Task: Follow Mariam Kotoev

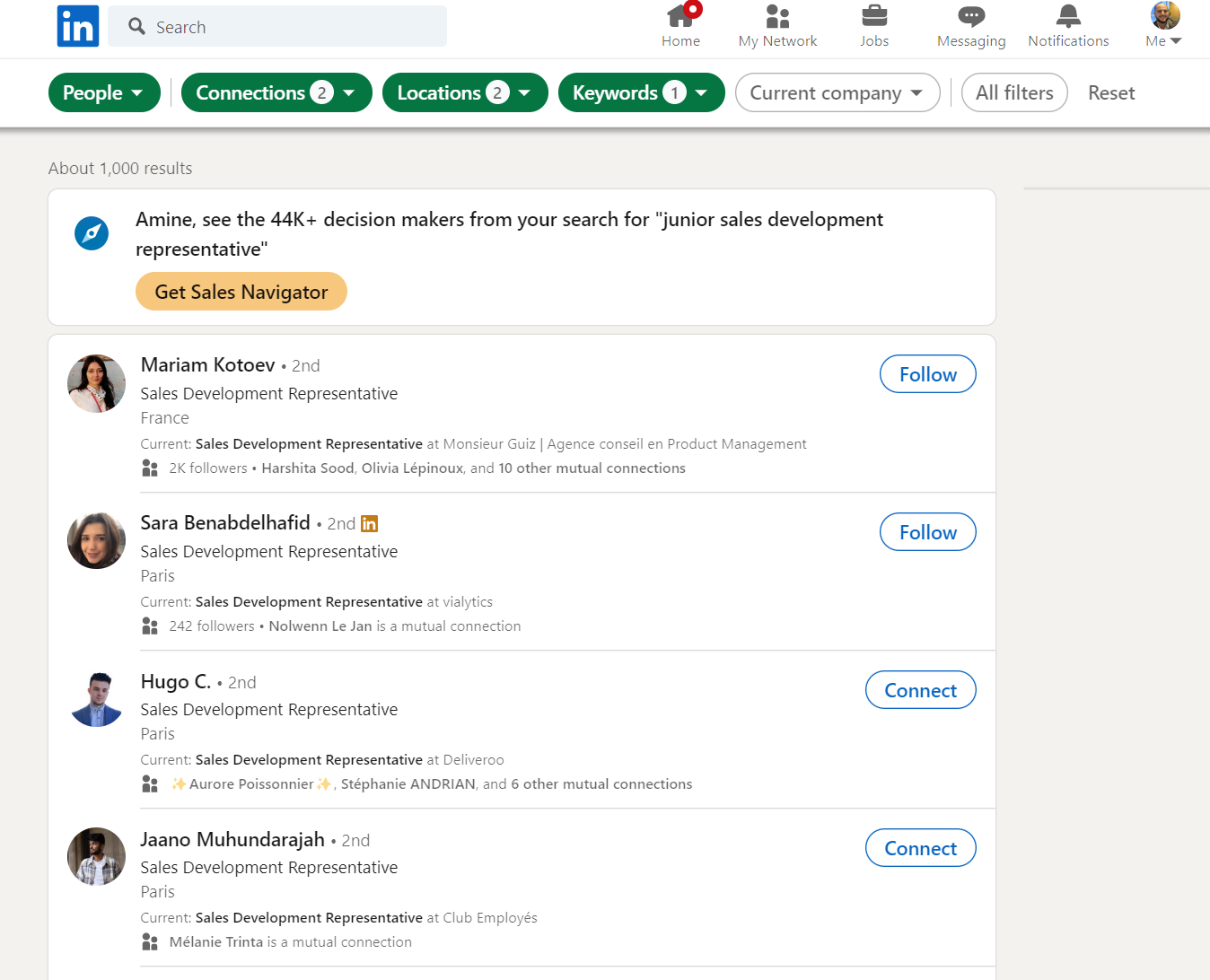Action: 928,374
